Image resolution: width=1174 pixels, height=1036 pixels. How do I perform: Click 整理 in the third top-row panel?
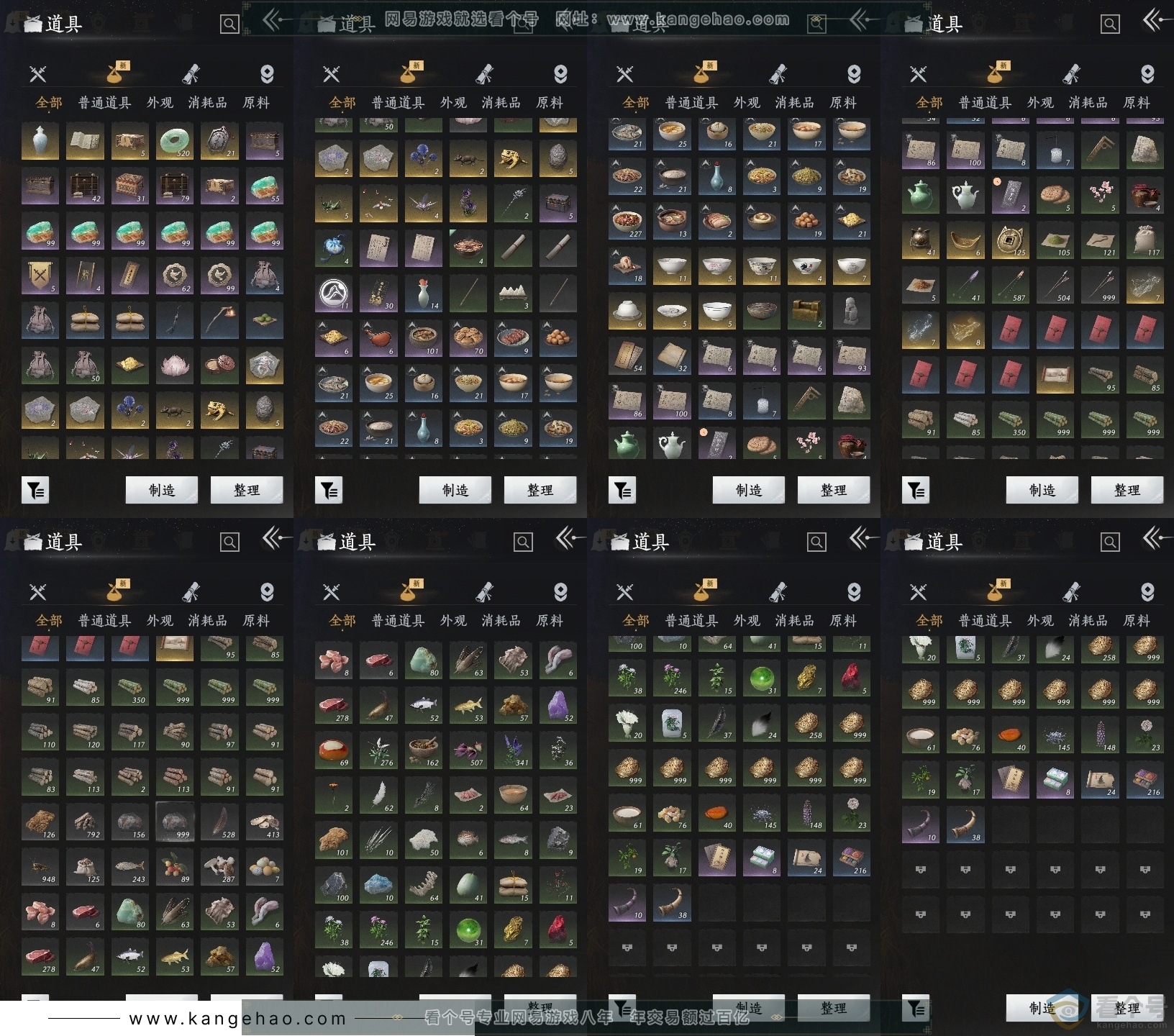pos(834,490)
